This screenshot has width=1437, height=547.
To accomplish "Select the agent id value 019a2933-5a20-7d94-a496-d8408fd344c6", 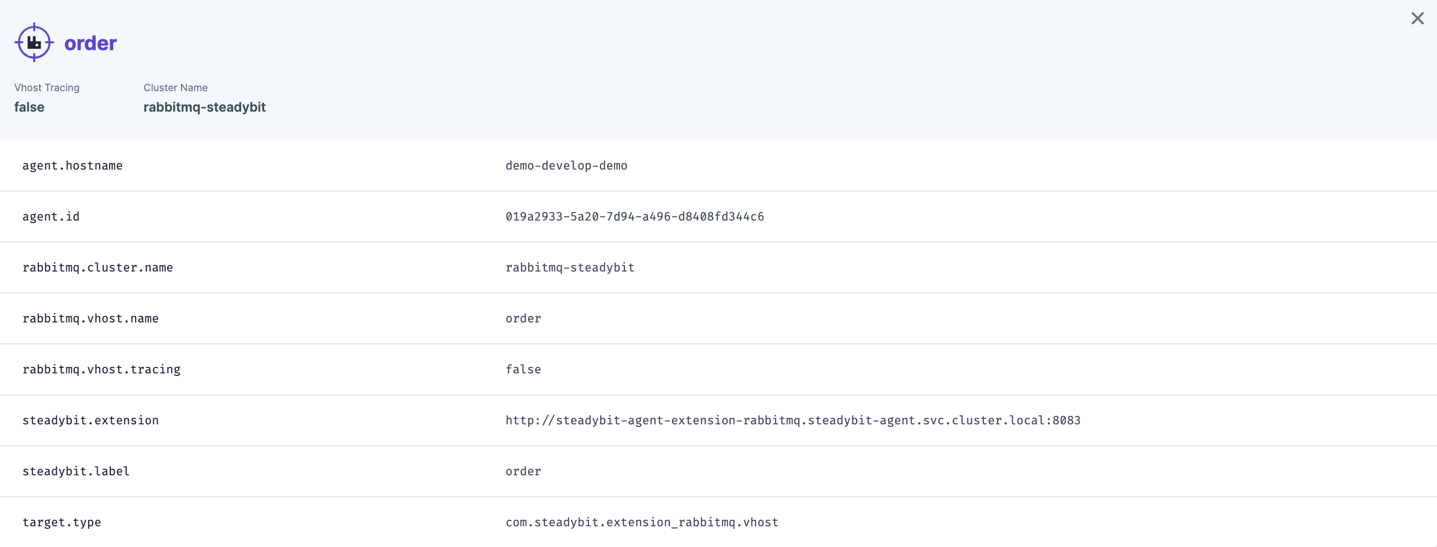I will (x=634, y=217).
